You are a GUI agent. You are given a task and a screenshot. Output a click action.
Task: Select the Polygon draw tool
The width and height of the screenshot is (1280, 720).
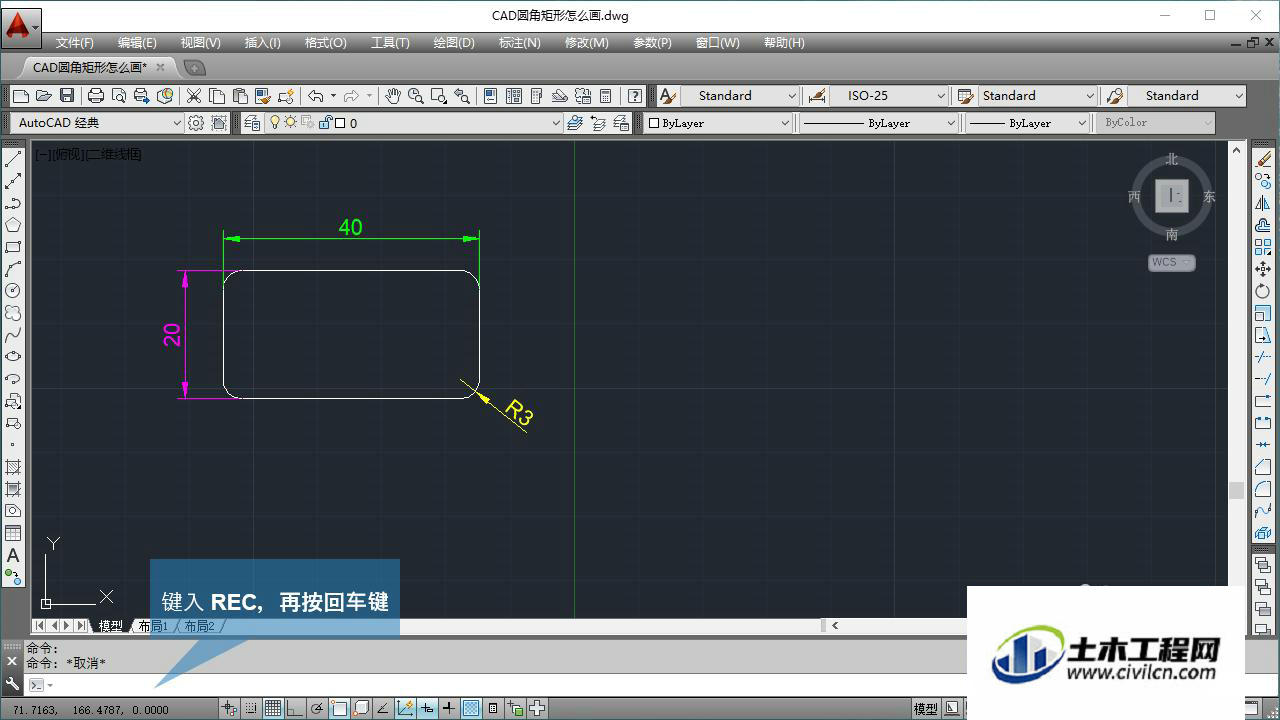point(13,225)
